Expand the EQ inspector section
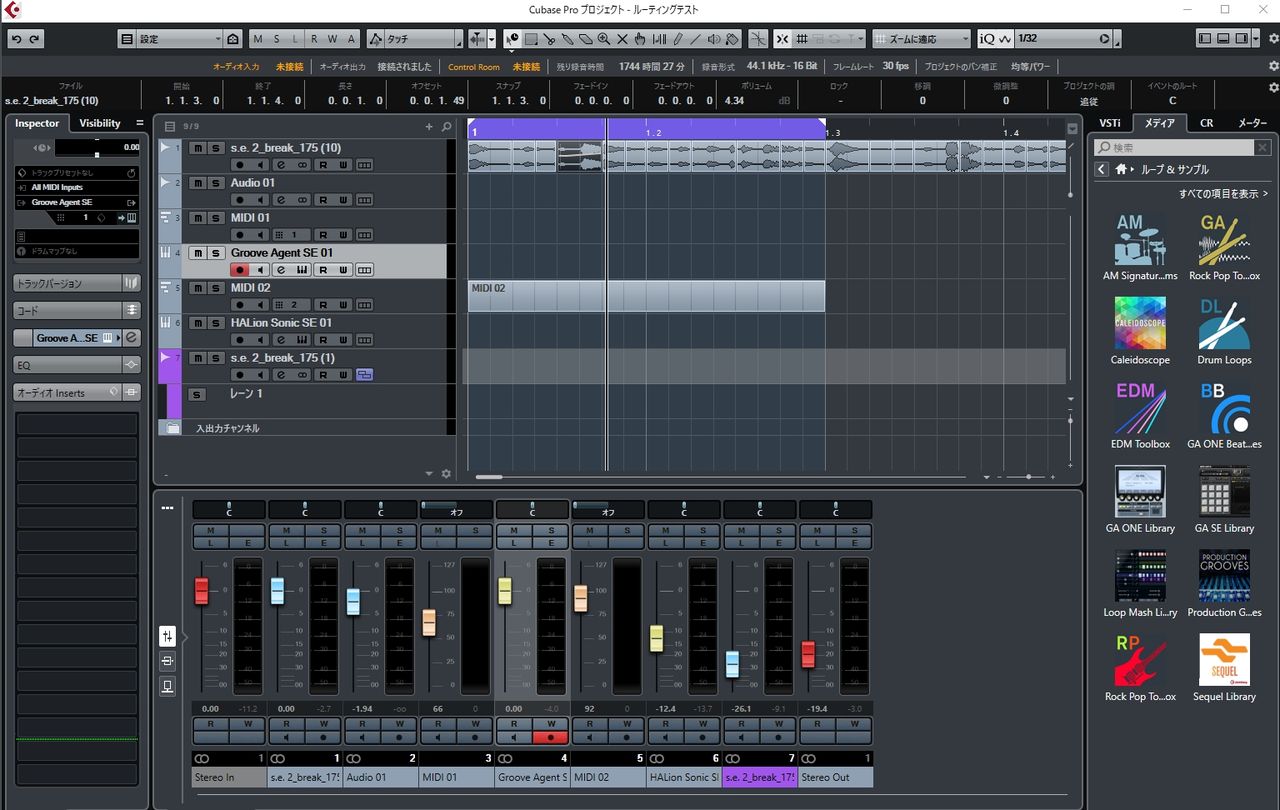Screen dimensions: 1280x810 pos(77,366)
